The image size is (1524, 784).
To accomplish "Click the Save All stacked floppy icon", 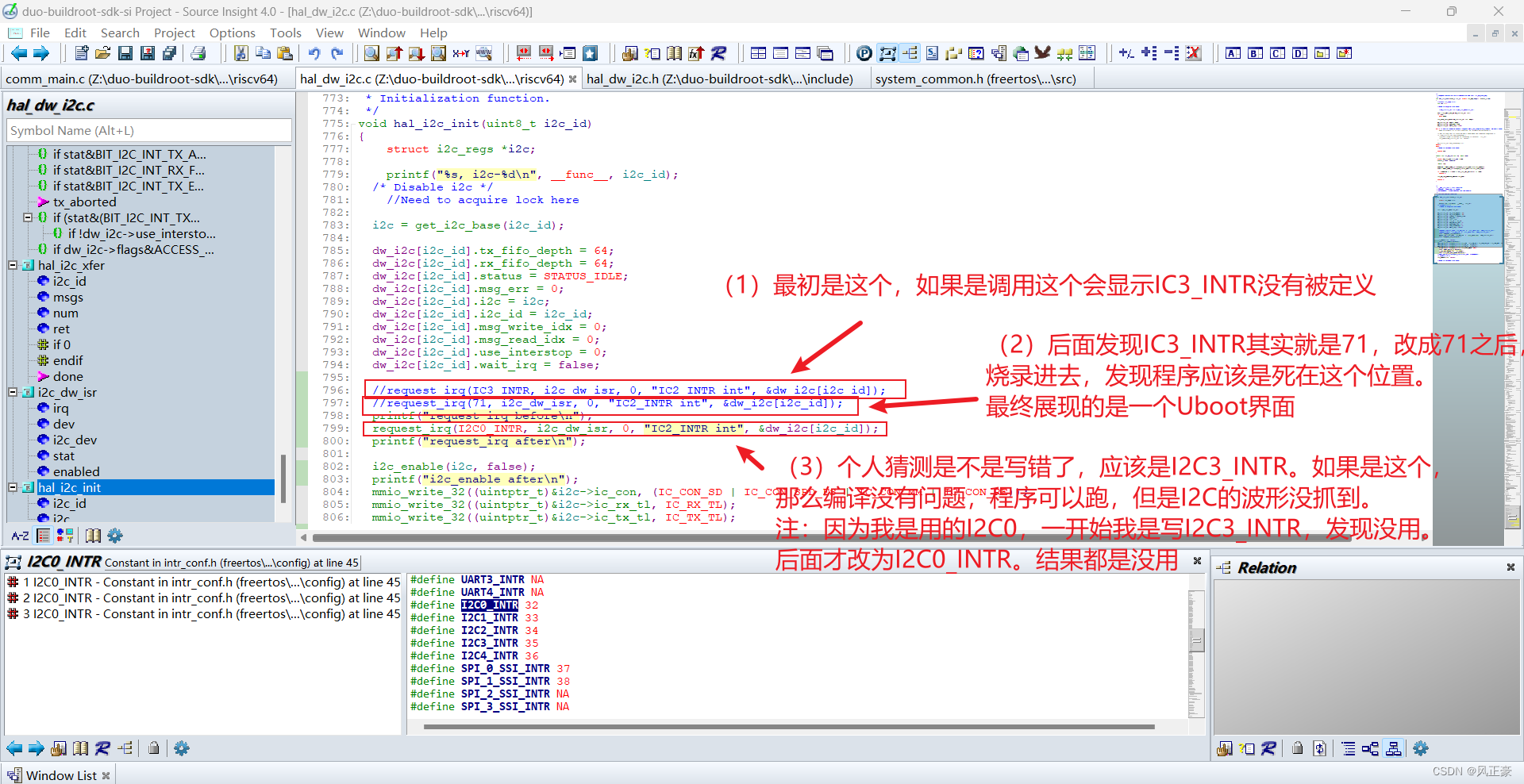I will (x=170, y=53).
